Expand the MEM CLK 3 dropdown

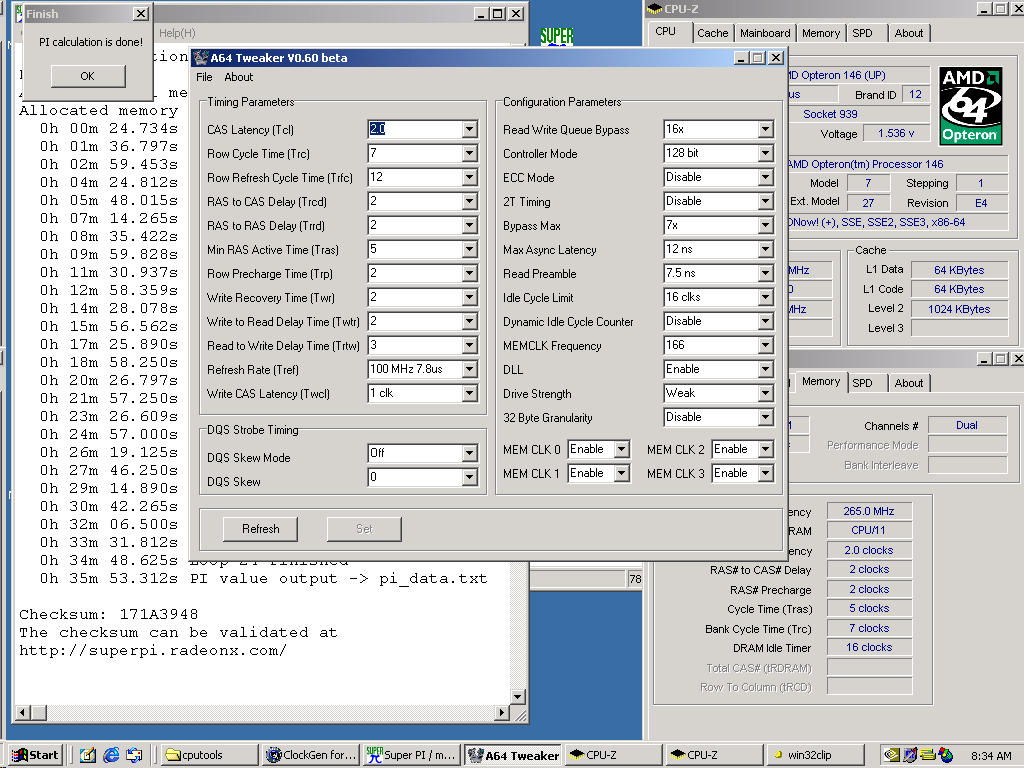click(x=765, y=473)
